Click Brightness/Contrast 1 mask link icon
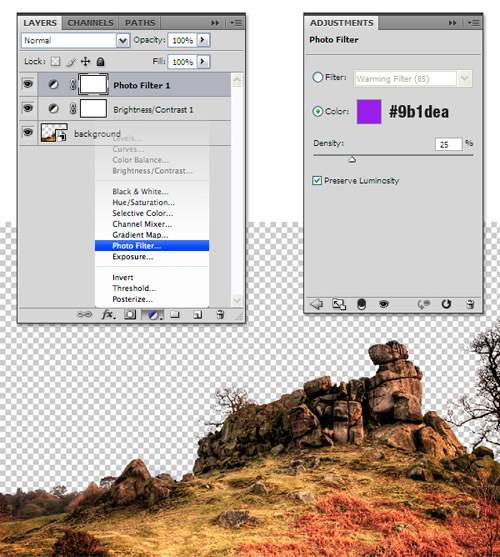The width and height of the screenshot is (500, 557). coord(73,108)
